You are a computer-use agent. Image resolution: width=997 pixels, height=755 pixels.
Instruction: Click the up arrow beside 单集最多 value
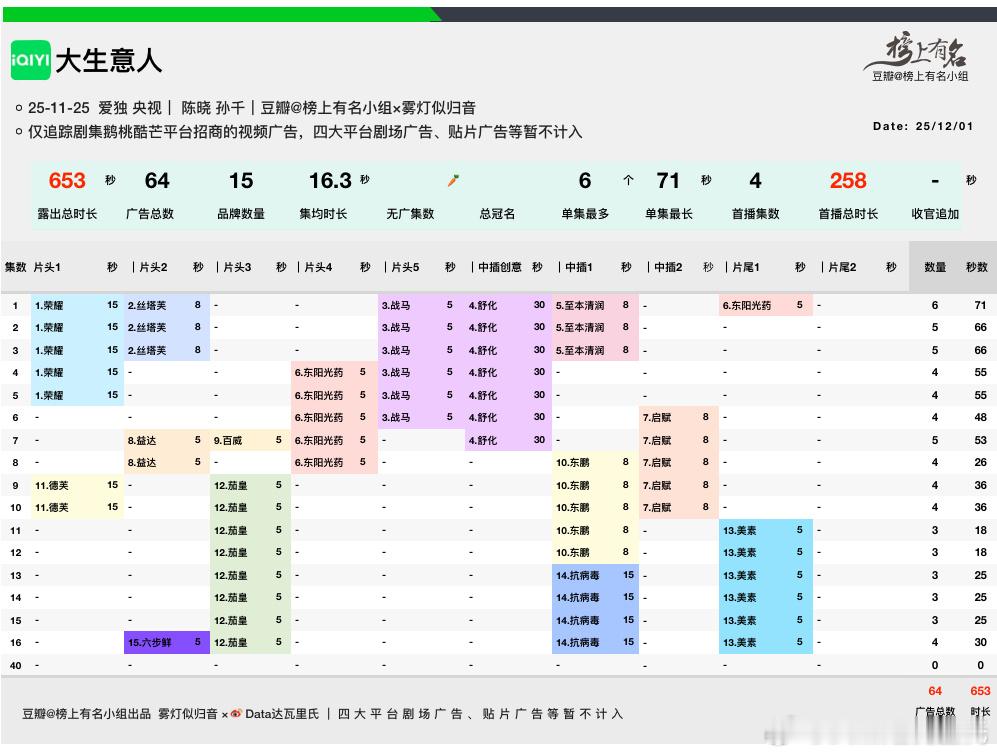pyautogui.click(x=628, y=181)
